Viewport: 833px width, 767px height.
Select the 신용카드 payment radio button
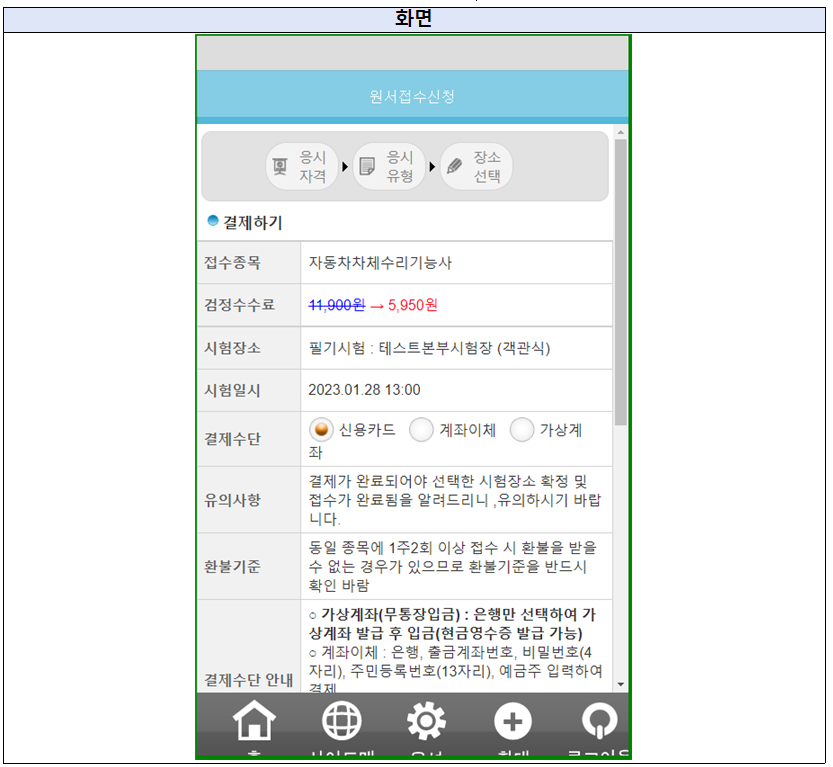tap(321, 429)
